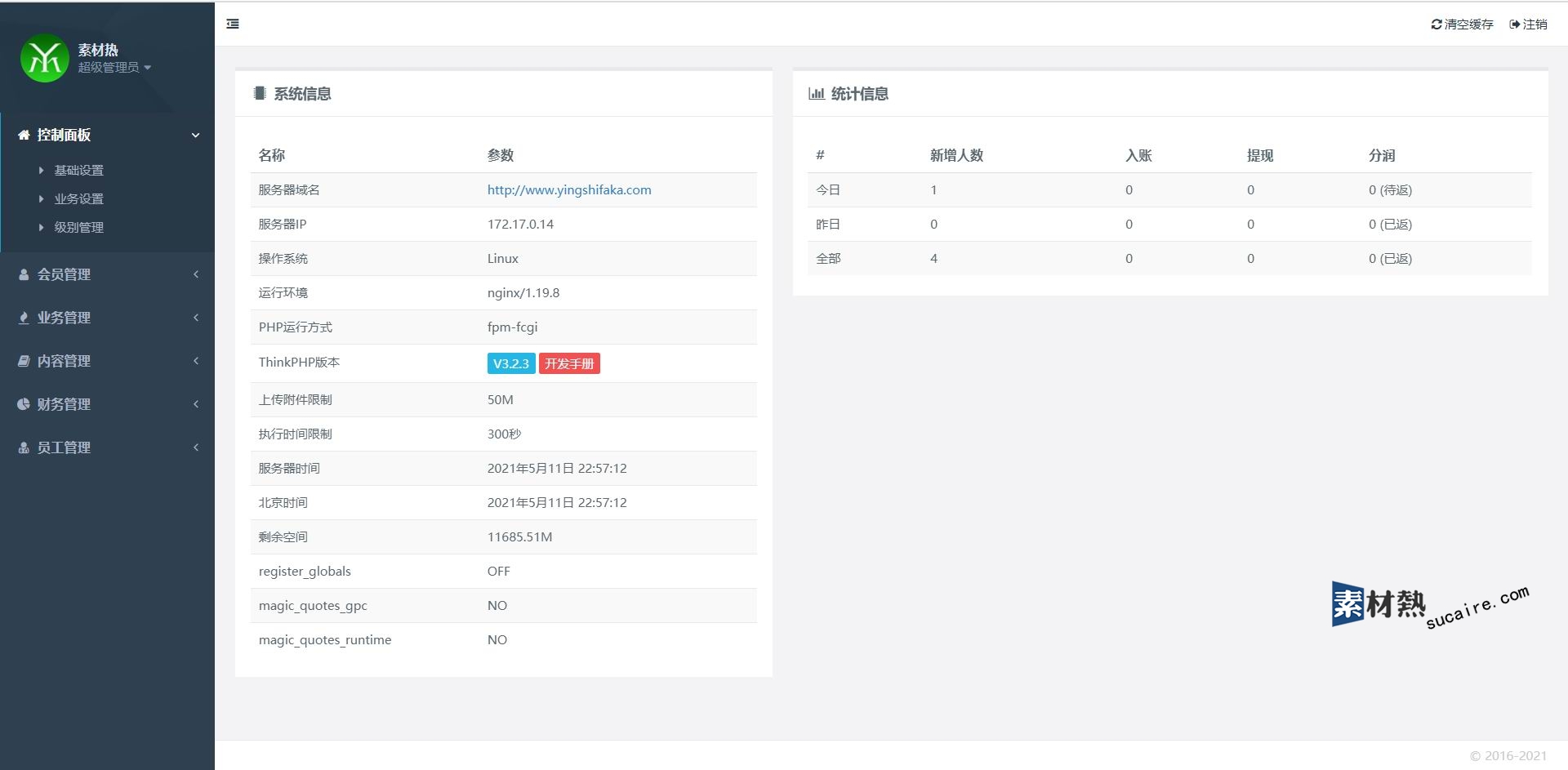Click the 昨日 row label in statistics
Image resolution: width=1568 pixels, height=770 pixels.
[x=828, y=224]
